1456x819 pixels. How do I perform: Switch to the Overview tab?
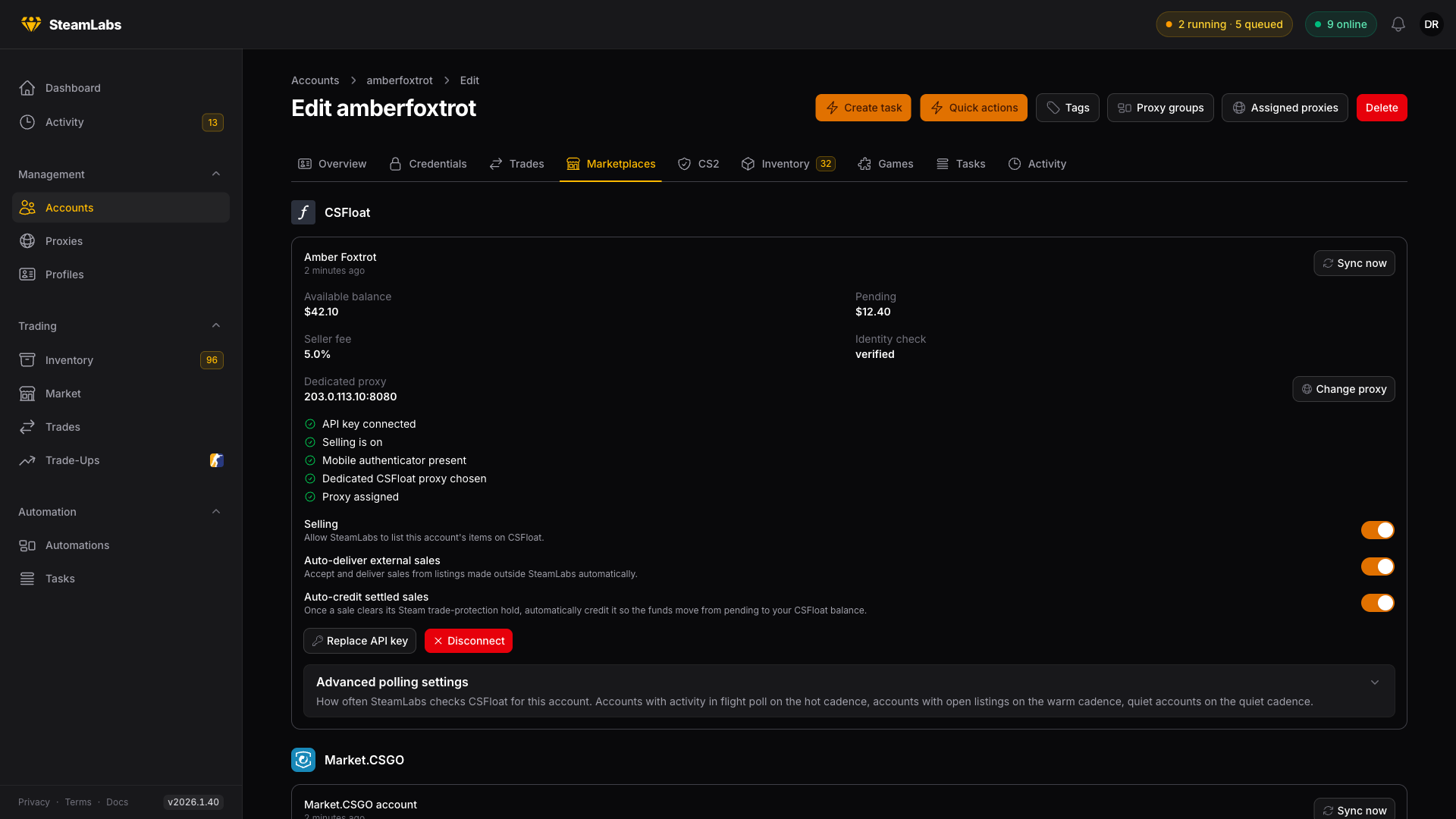pyautogui.click(x=332, y=164)
